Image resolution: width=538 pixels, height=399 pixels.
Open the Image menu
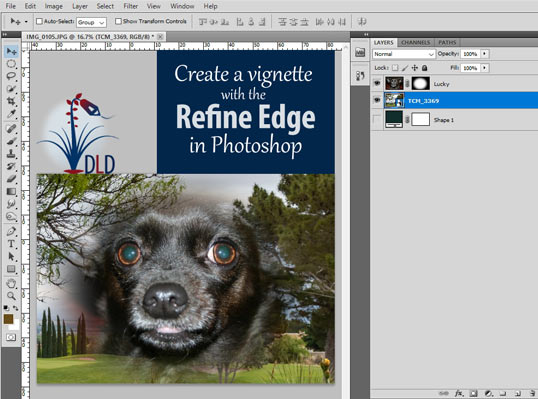(54, 6)
